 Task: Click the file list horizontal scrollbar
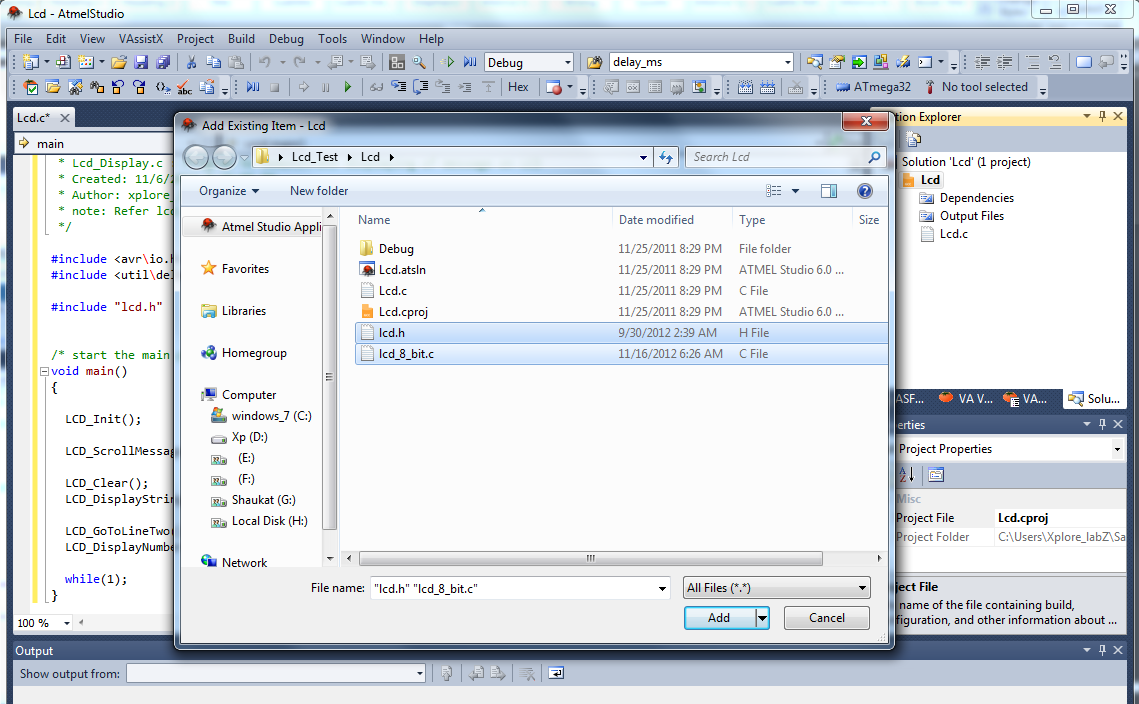(591, 559)
